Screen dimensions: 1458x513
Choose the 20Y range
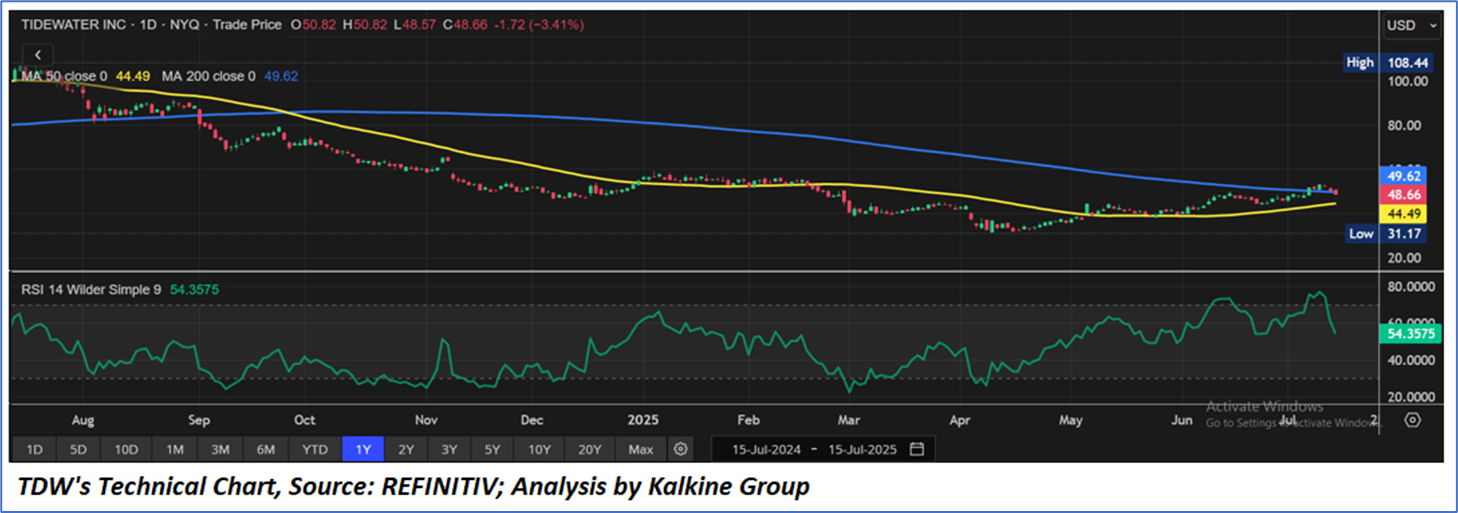(590, 449)
